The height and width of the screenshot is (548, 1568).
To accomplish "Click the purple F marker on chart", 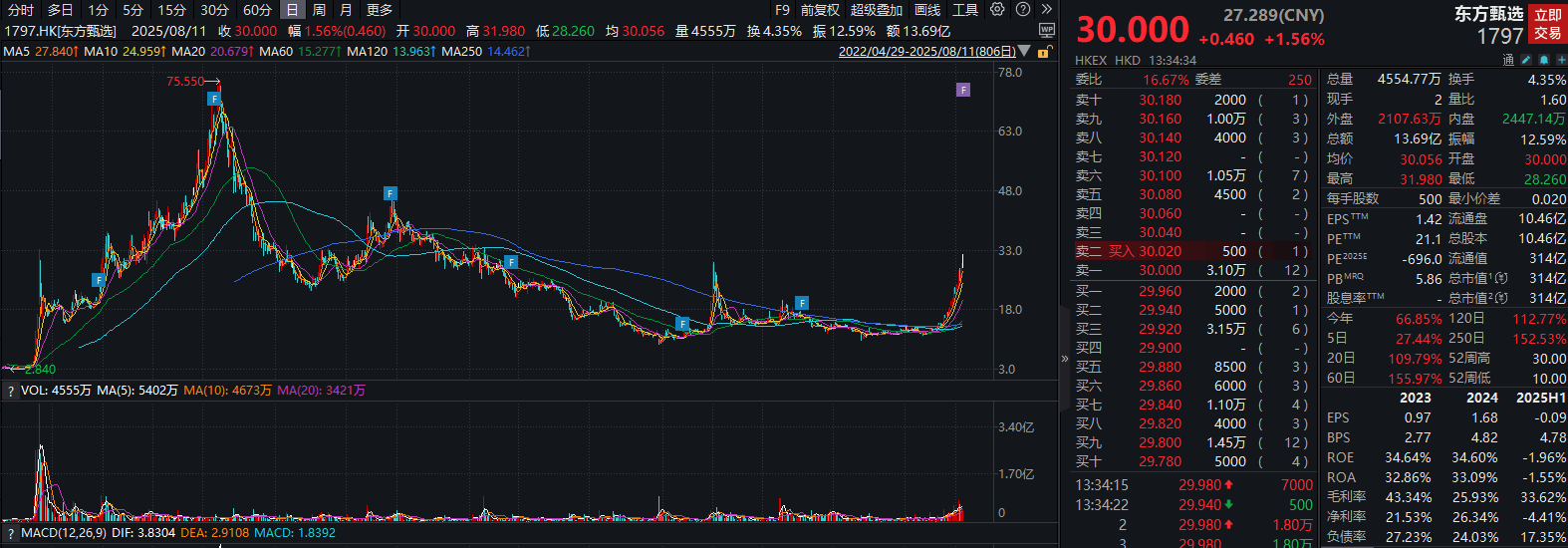I will click(963, 90).
